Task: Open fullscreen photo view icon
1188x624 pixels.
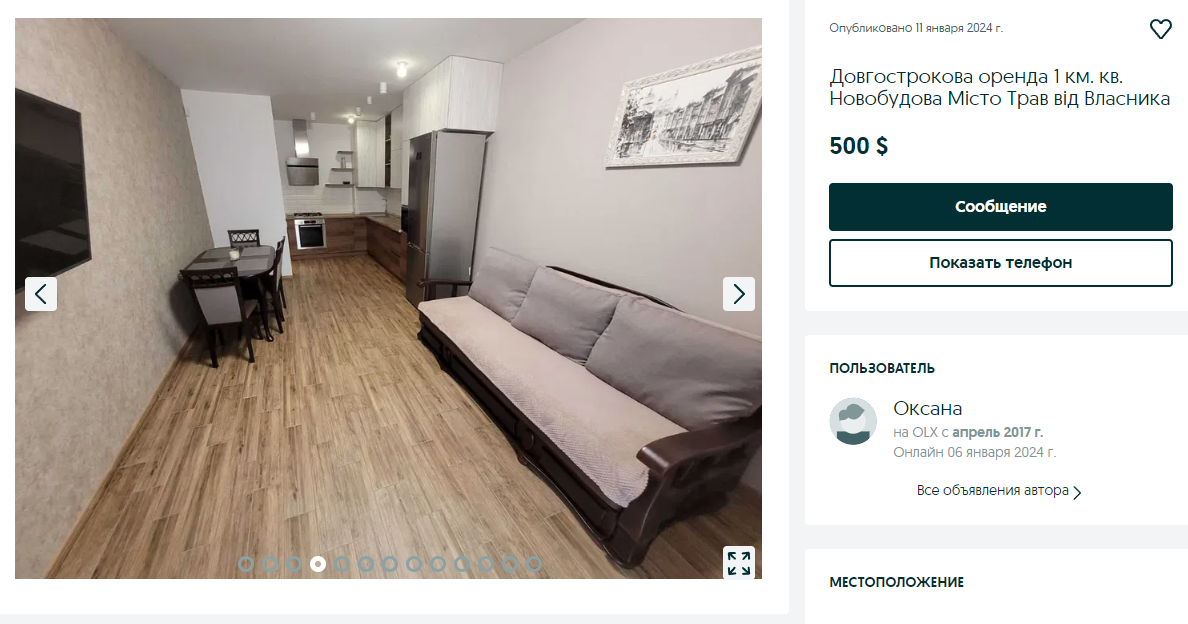Action: [739, 563]
